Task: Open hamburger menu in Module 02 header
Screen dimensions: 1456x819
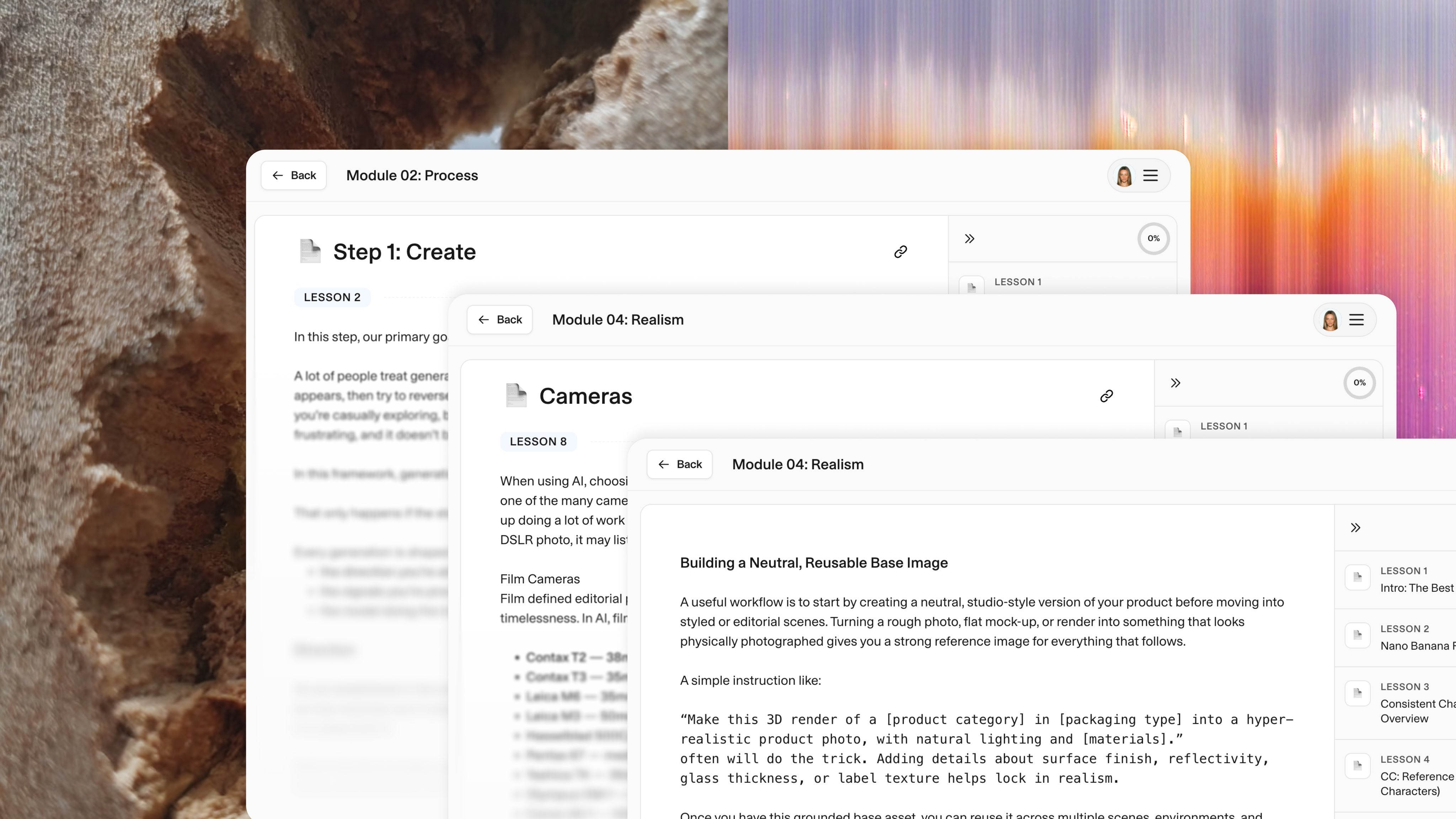Action: click(1150, 176)
